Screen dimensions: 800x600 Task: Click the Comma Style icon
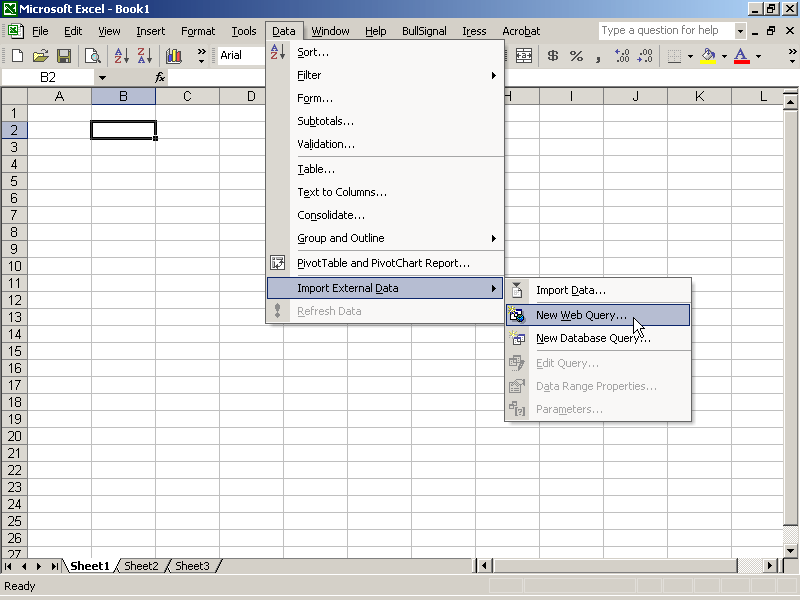click(598, 56)
